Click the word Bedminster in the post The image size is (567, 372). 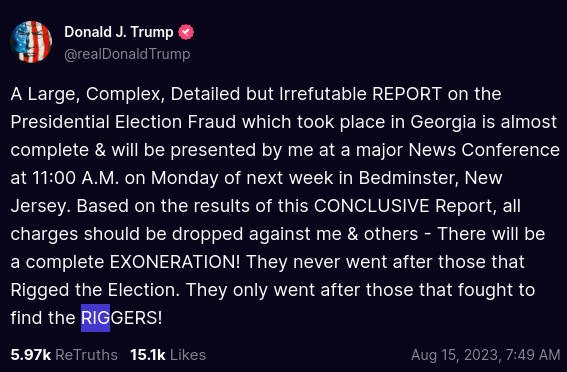(409, 178)
